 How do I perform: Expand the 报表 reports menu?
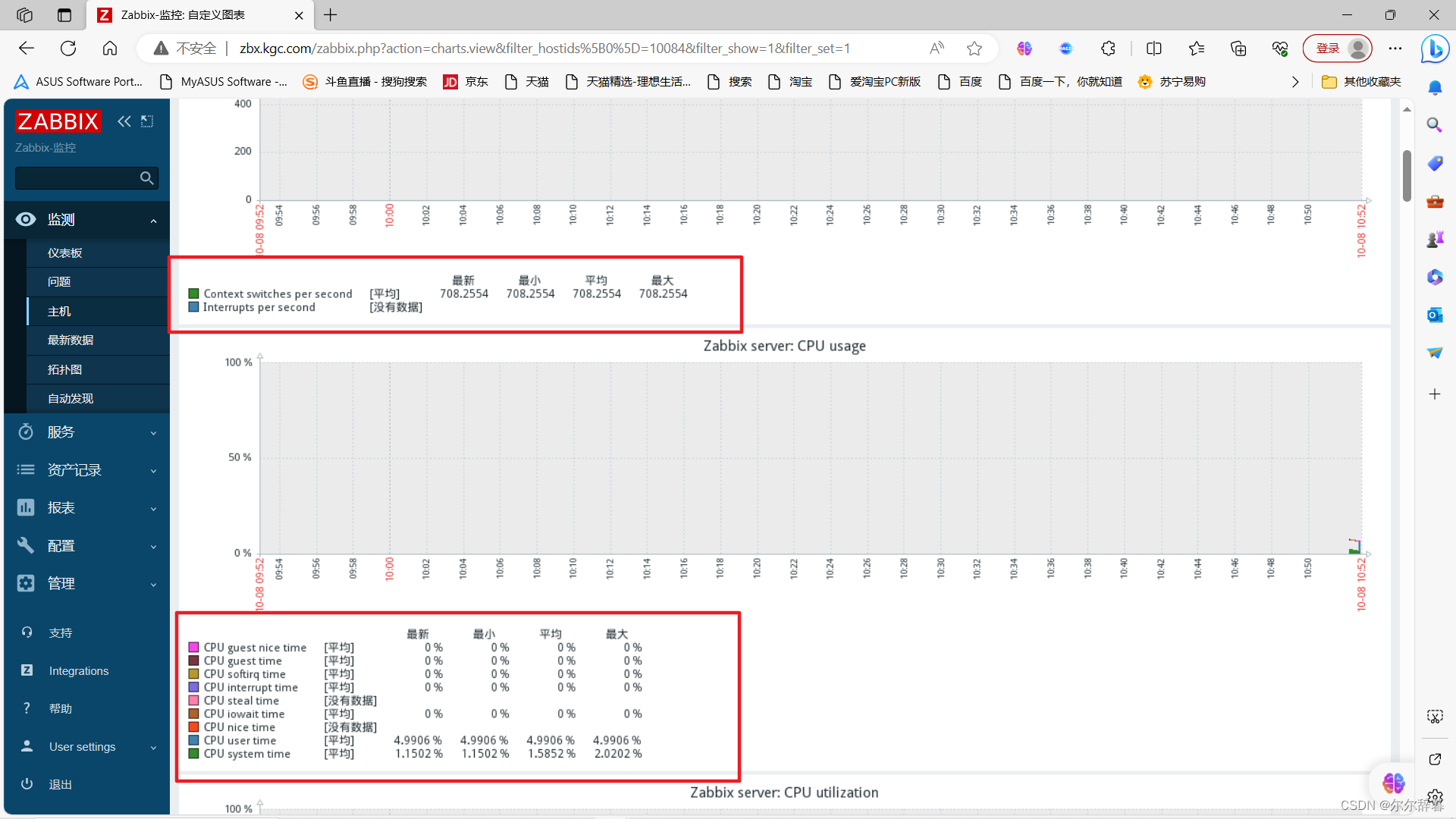point(87,508)
